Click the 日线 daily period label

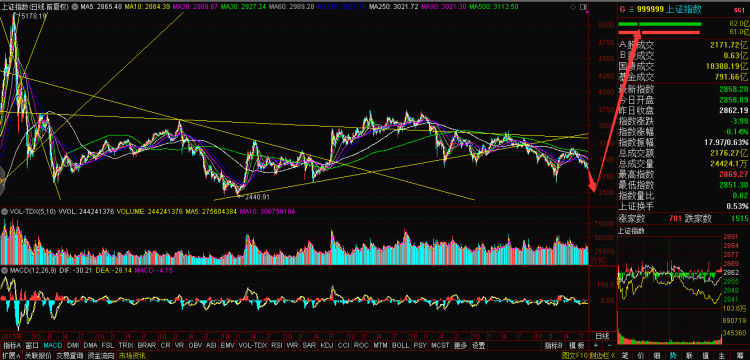(602, 336)
